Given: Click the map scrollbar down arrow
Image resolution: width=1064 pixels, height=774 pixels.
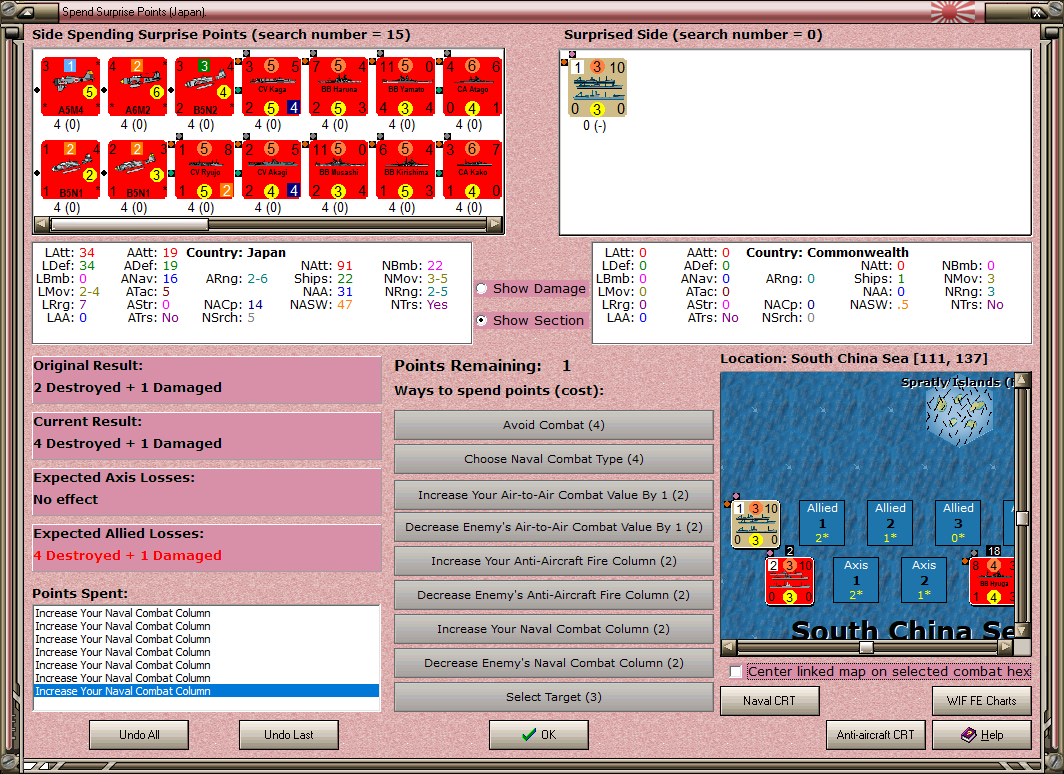Looking at the screenshot, I should (1022, 630).
